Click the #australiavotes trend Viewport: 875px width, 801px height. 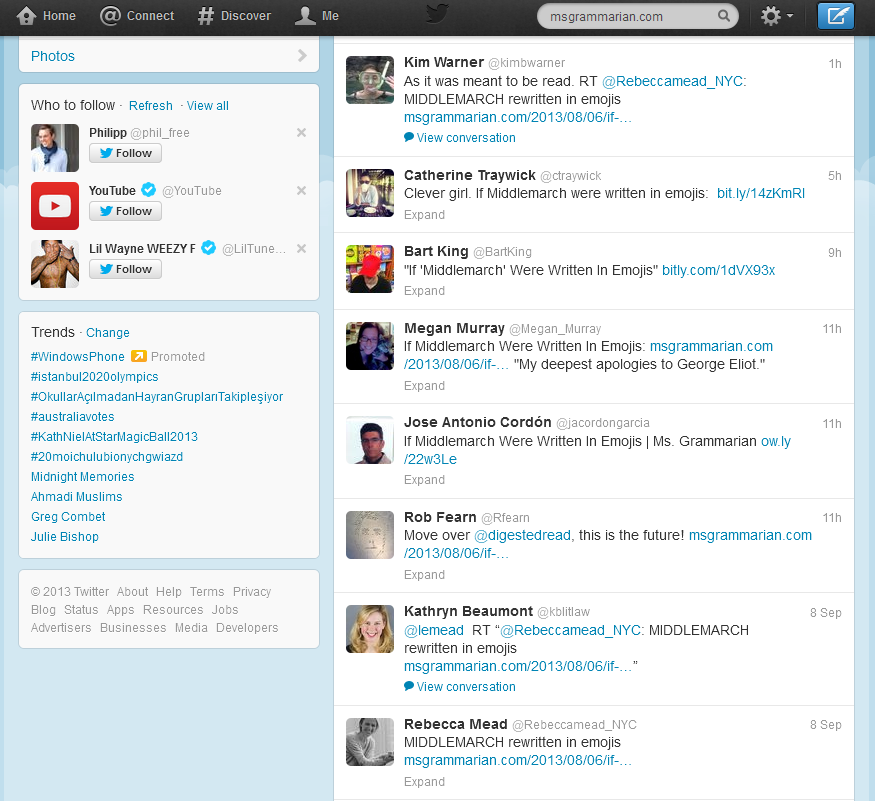tap(73, 417)
